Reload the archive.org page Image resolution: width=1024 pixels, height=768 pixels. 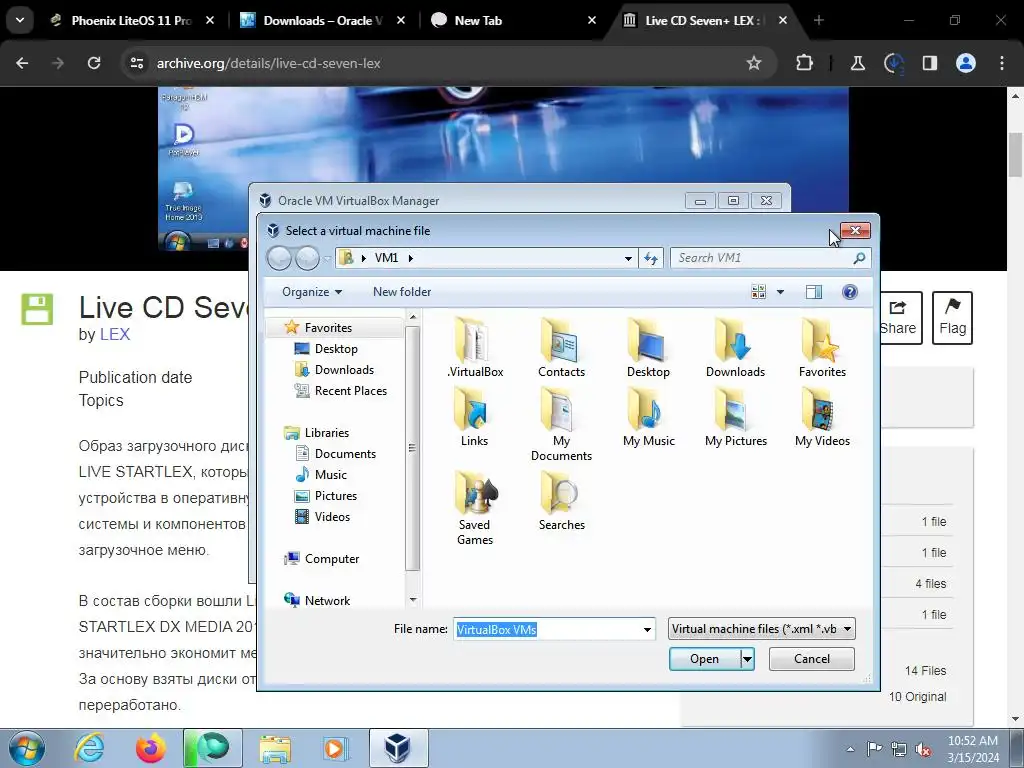tap(94, 63)
